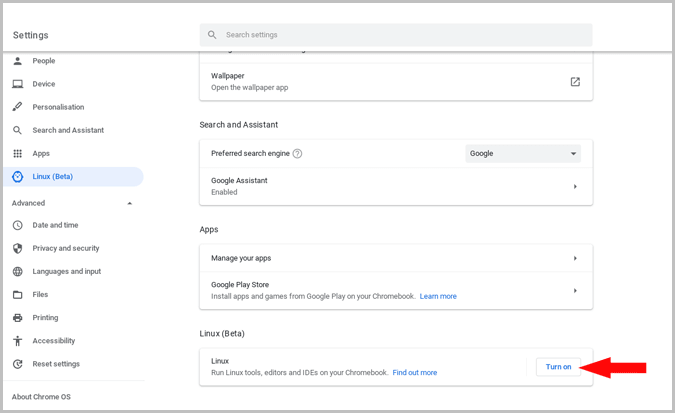Select Linux (Beta) in the sidebar

pos(52,177)
